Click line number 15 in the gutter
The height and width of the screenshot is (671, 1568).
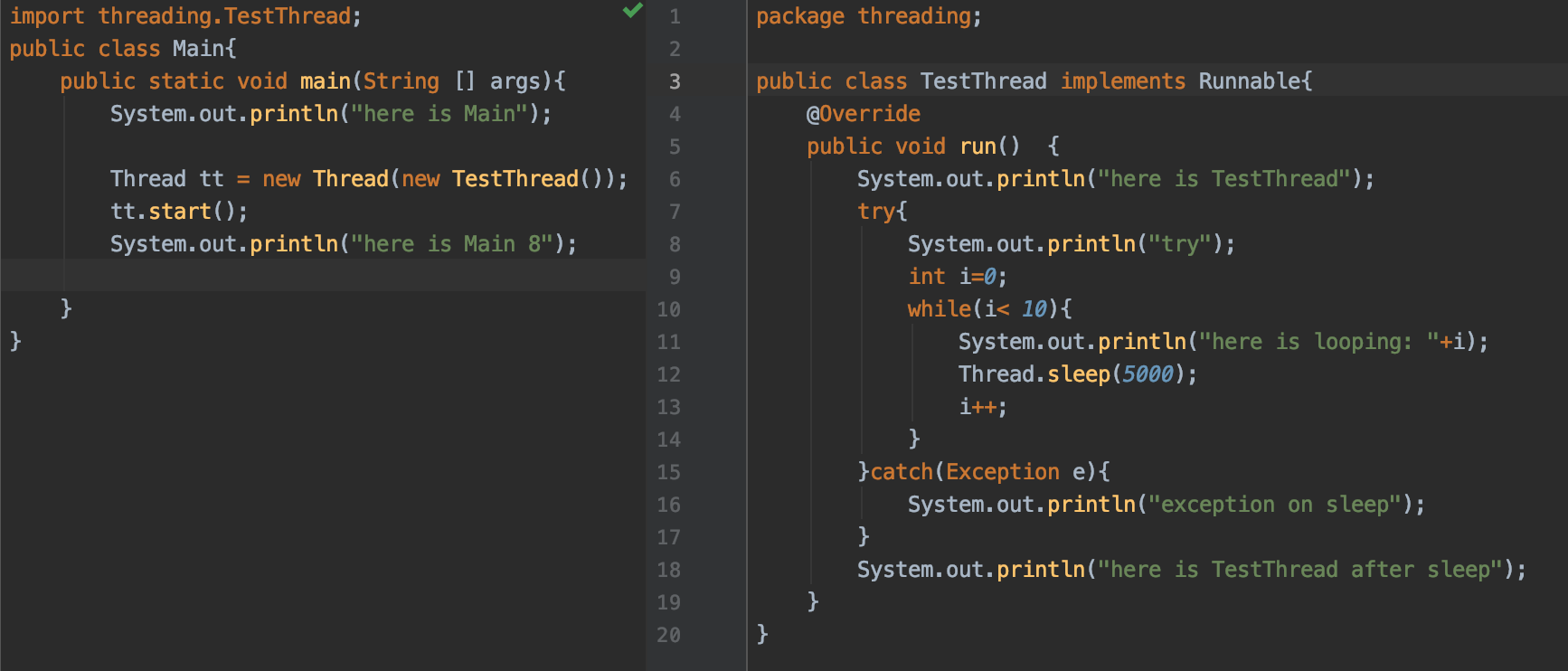point(669,472)
